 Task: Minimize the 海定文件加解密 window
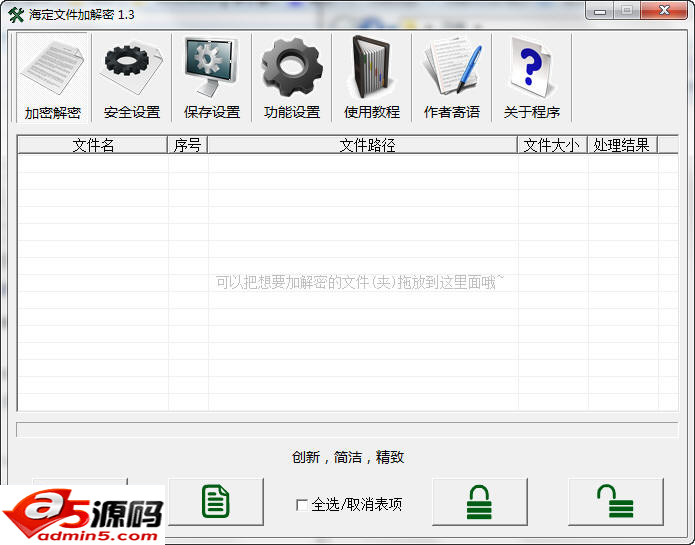(x=600, y=11)
